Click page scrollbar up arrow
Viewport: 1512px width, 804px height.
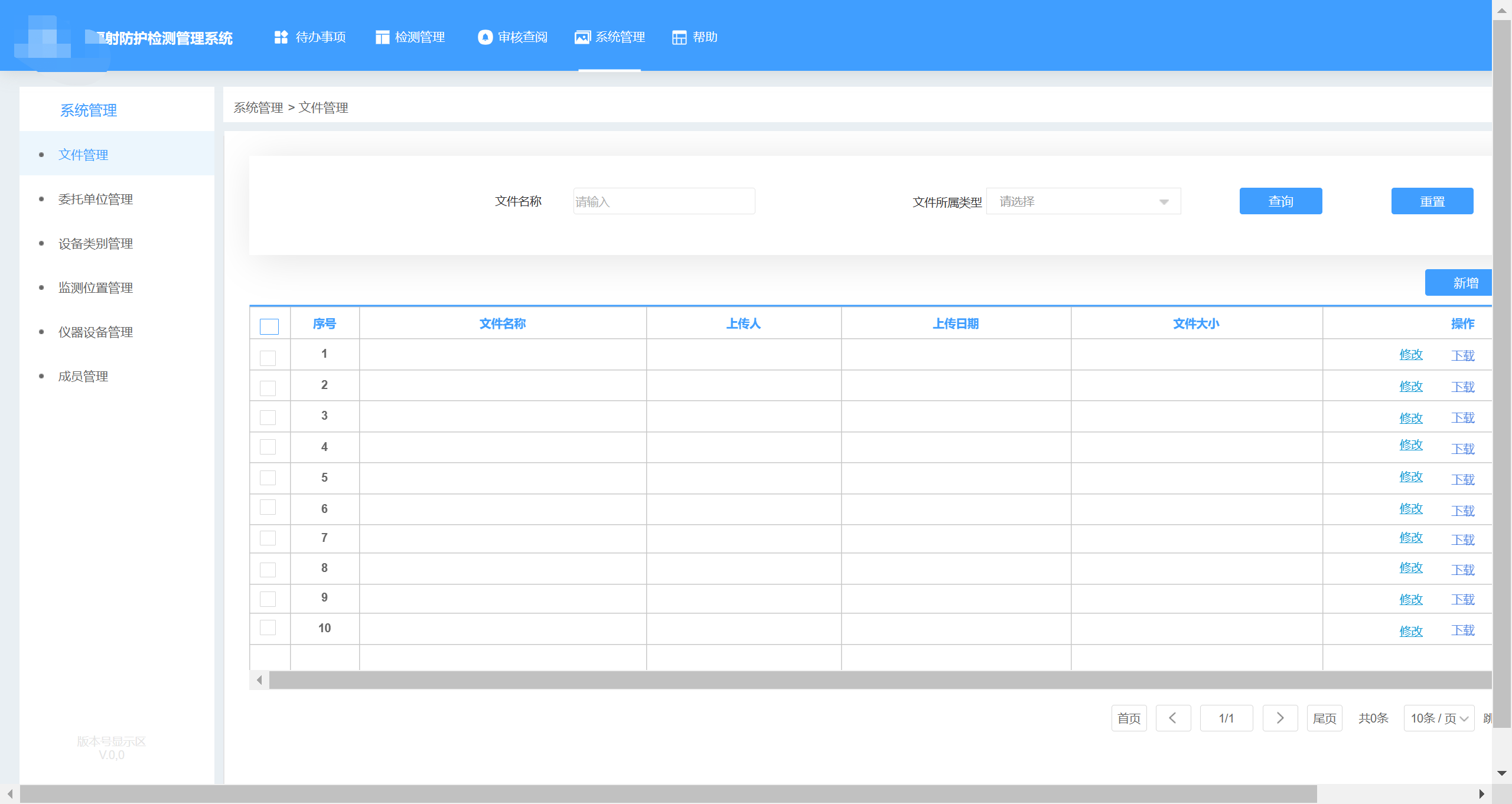(1502, 10)
